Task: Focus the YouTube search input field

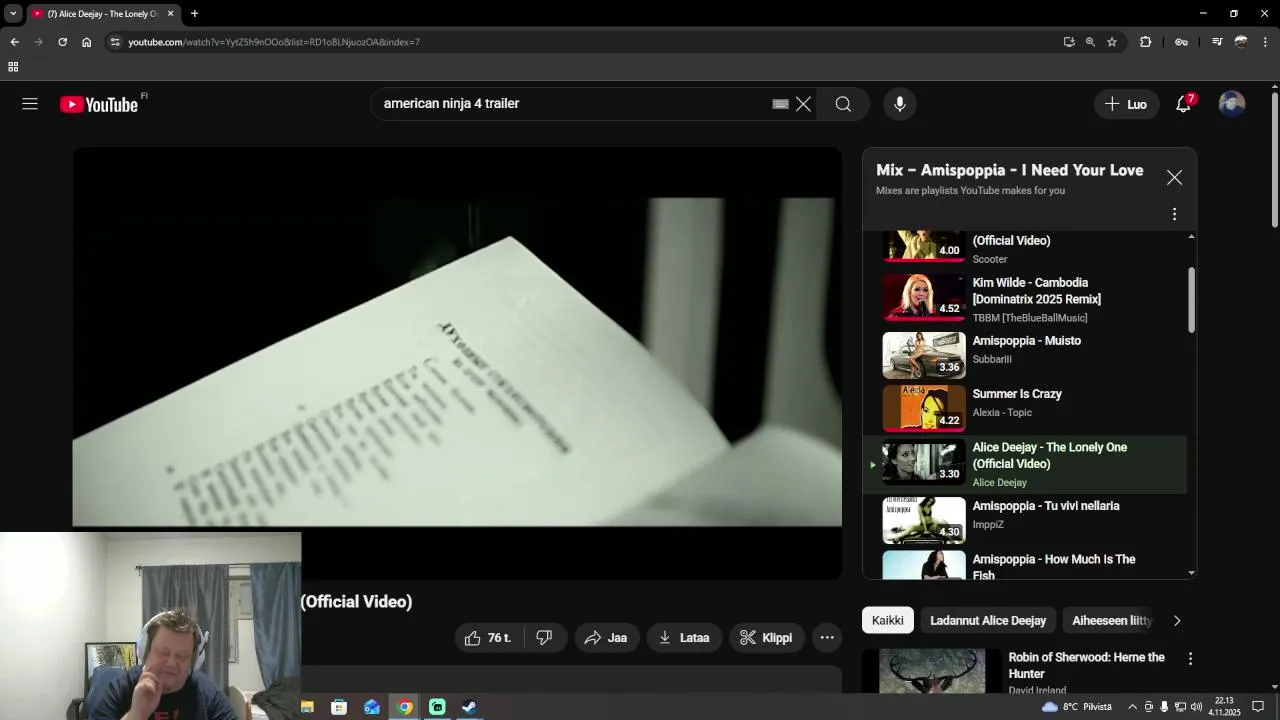Action: [x=575, y=104]
